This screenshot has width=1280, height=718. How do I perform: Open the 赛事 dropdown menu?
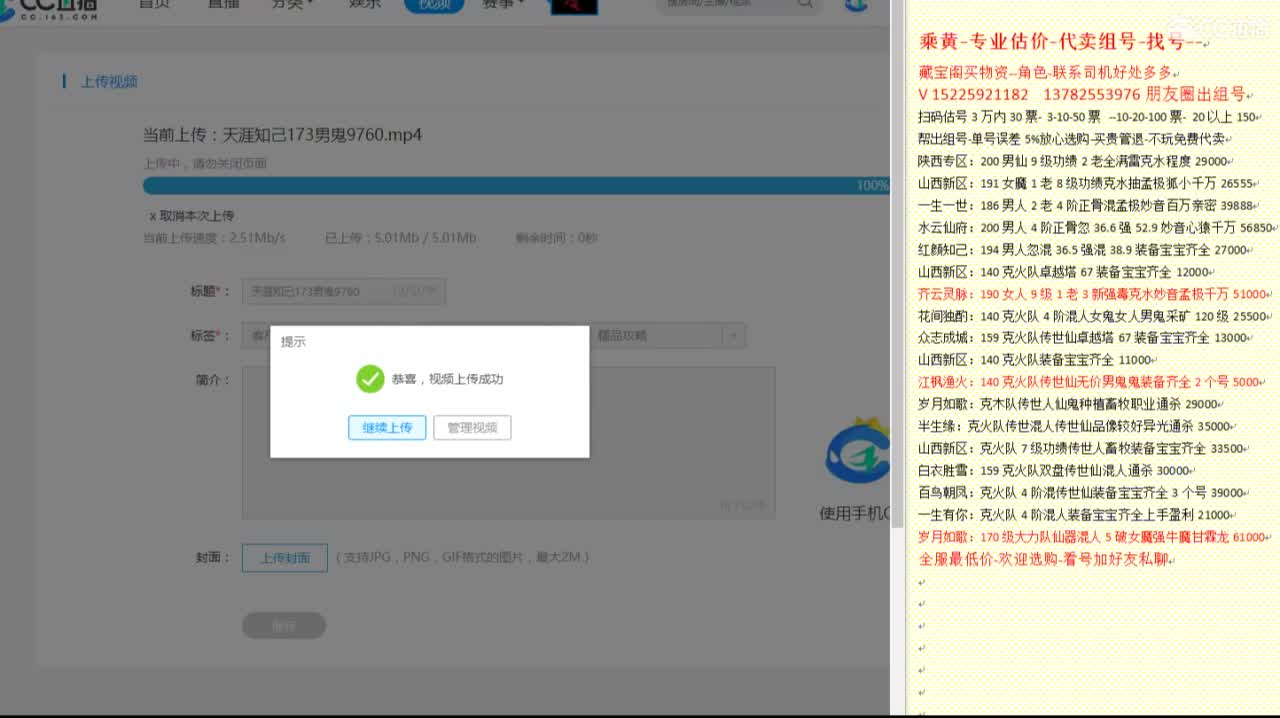[503, 4]
